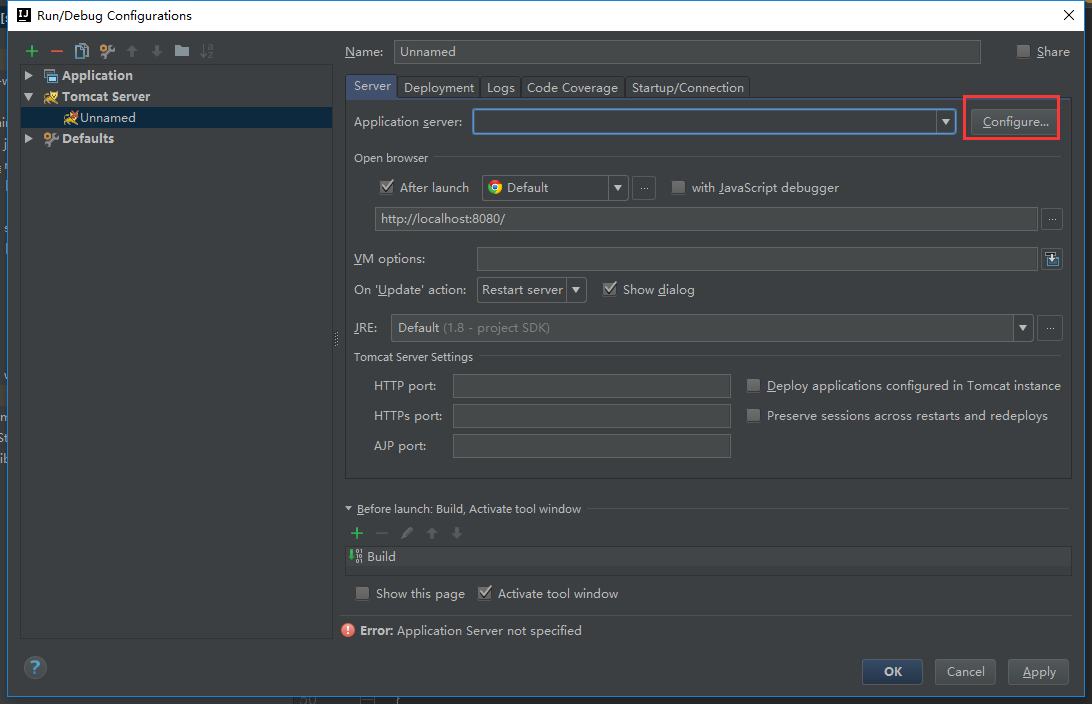Move before-launch task up arrow
The width and height of the screenshot is (1092, 704).
pyautogui.click(x=432, y=533)
